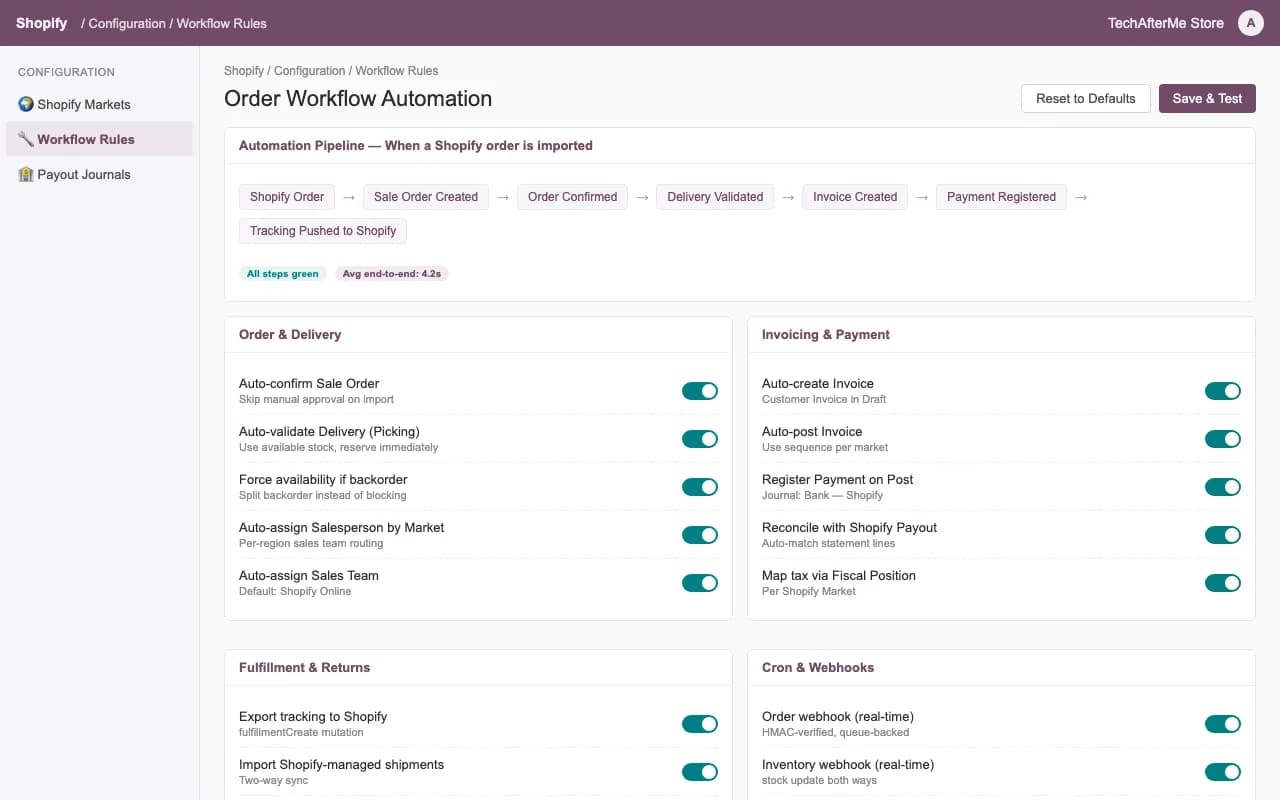The height and width of the screenshot is (800, 1280).
Task: Disable Import Shopify-managed shipments
Action: pos(700,772)
